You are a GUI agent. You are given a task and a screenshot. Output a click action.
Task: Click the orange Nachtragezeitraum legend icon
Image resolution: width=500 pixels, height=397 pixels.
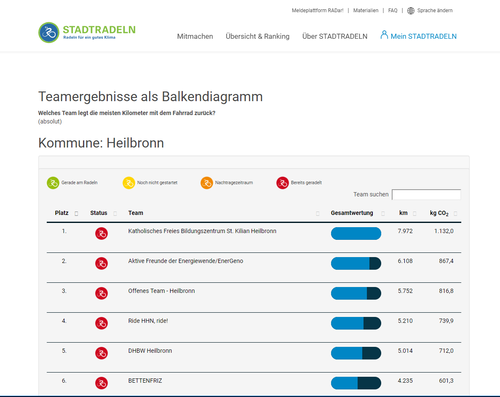coord(207,183)
